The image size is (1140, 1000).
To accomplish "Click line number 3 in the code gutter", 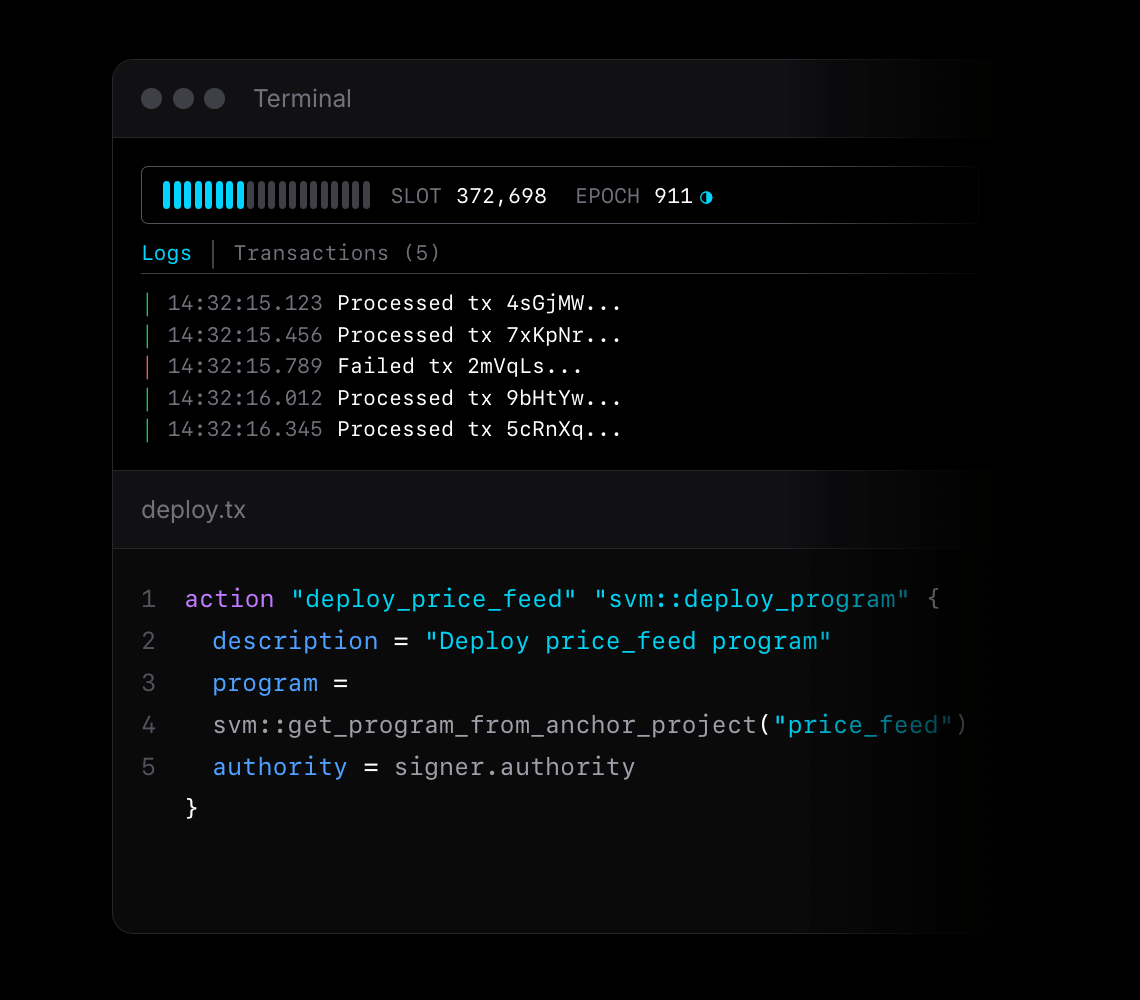I will (x=148, y=683).
